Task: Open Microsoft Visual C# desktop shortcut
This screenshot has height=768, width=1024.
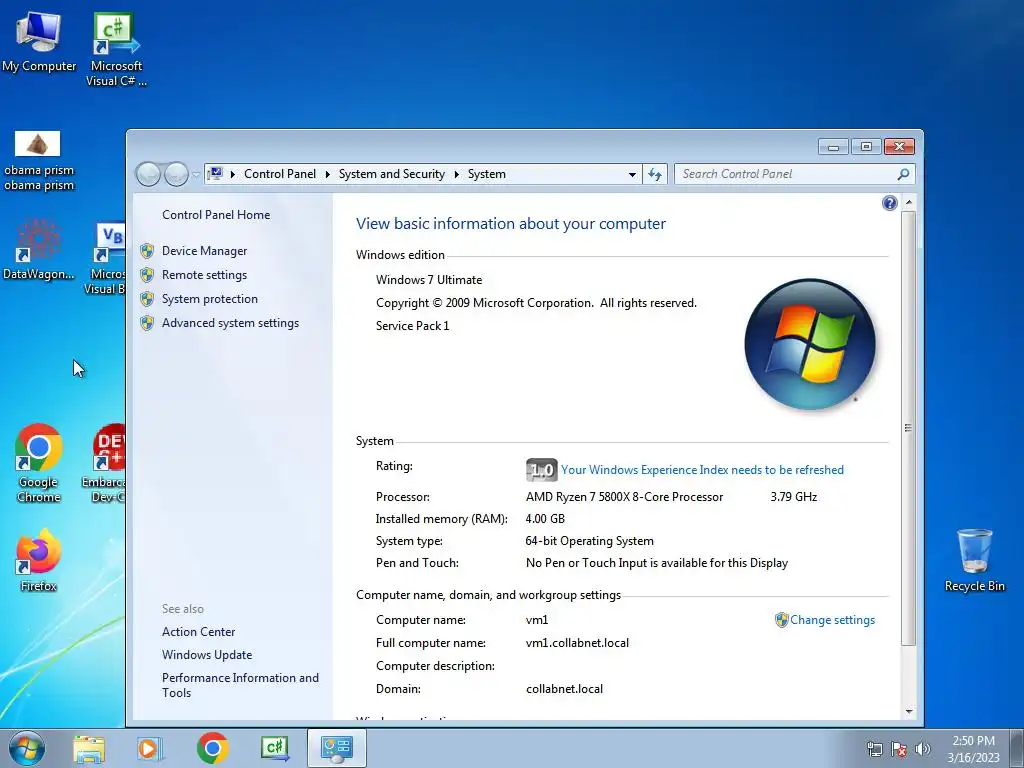Action: pyautogui.click(x=116, y=48)
